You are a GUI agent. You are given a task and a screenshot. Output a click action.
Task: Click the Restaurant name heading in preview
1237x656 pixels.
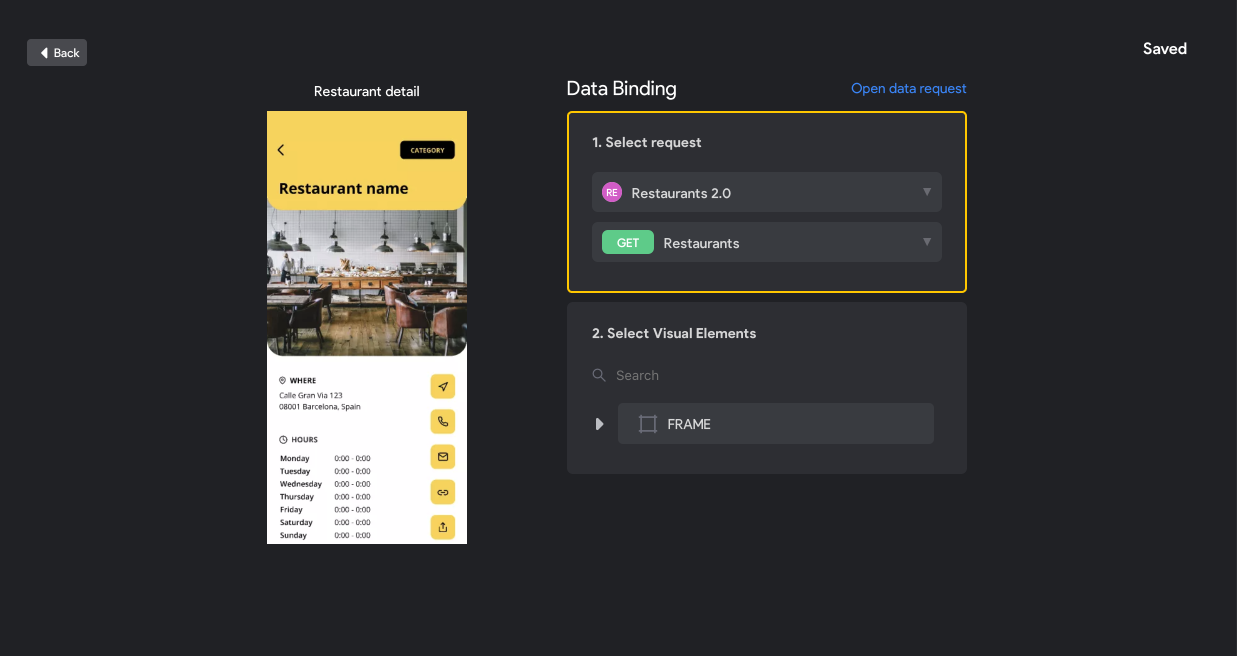point(343,188)
